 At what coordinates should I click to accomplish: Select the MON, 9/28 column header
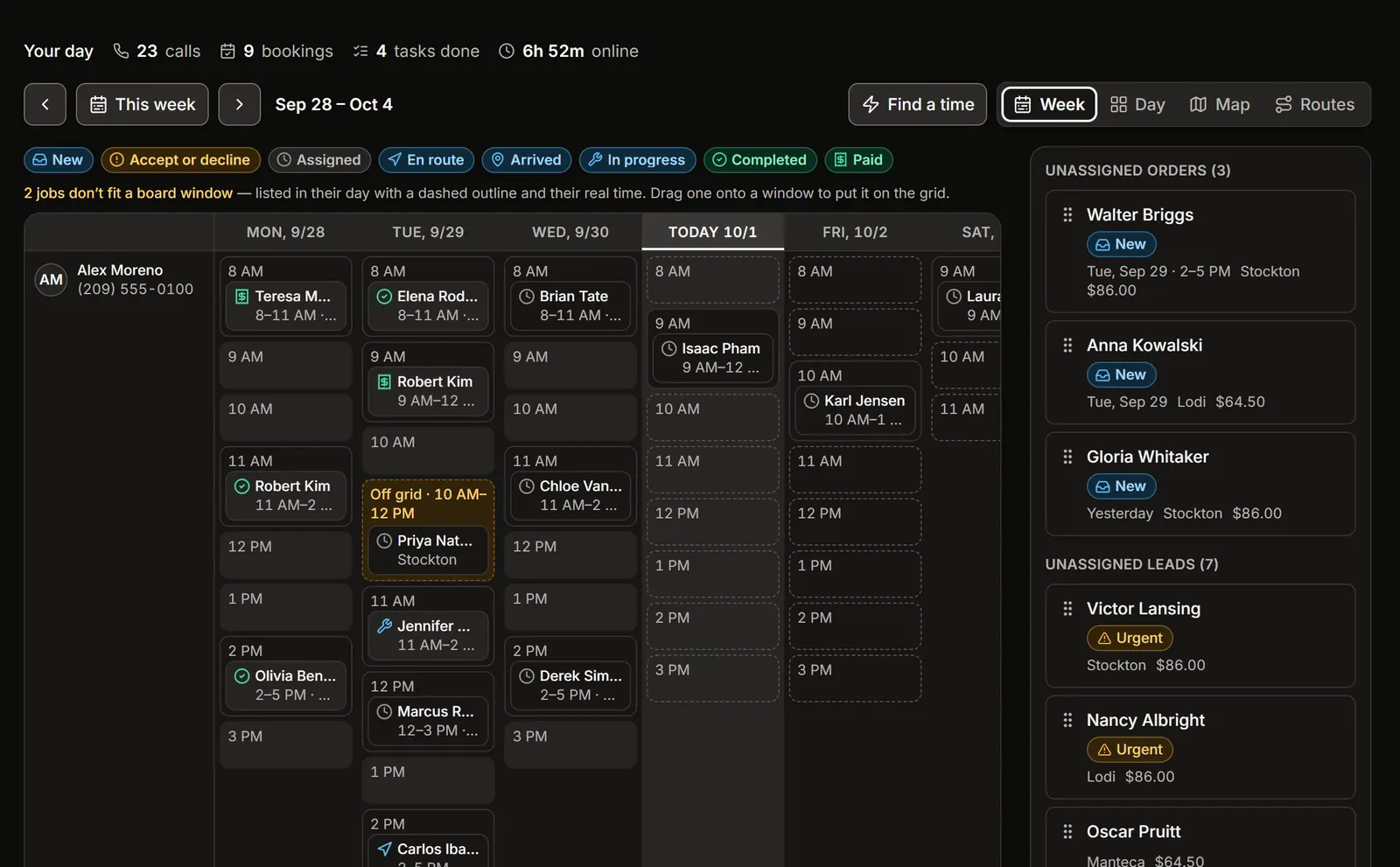pos(285,232)
